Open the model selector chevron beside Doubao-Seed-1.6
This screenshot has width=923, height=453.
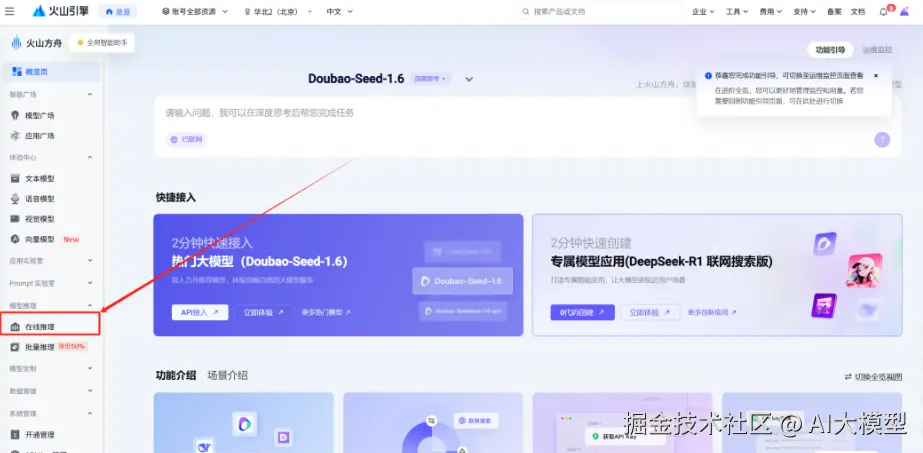click(469, 79)
